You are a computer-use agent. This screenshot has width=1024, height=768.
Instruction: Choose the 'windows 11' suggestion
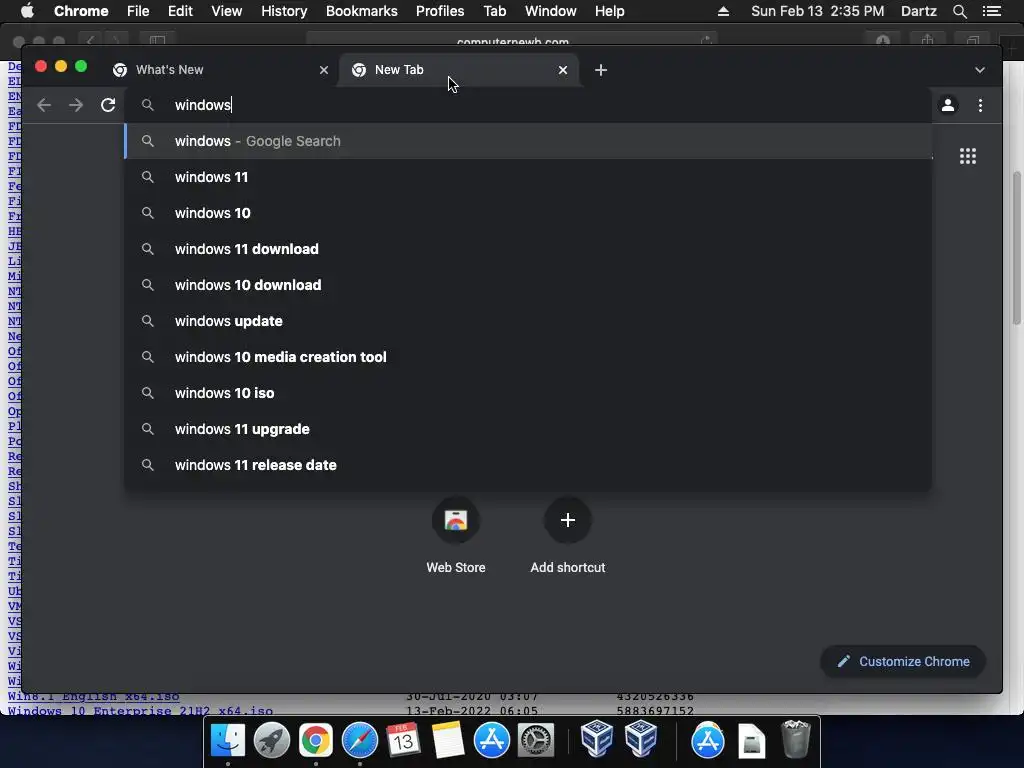[x=528, y=177]
